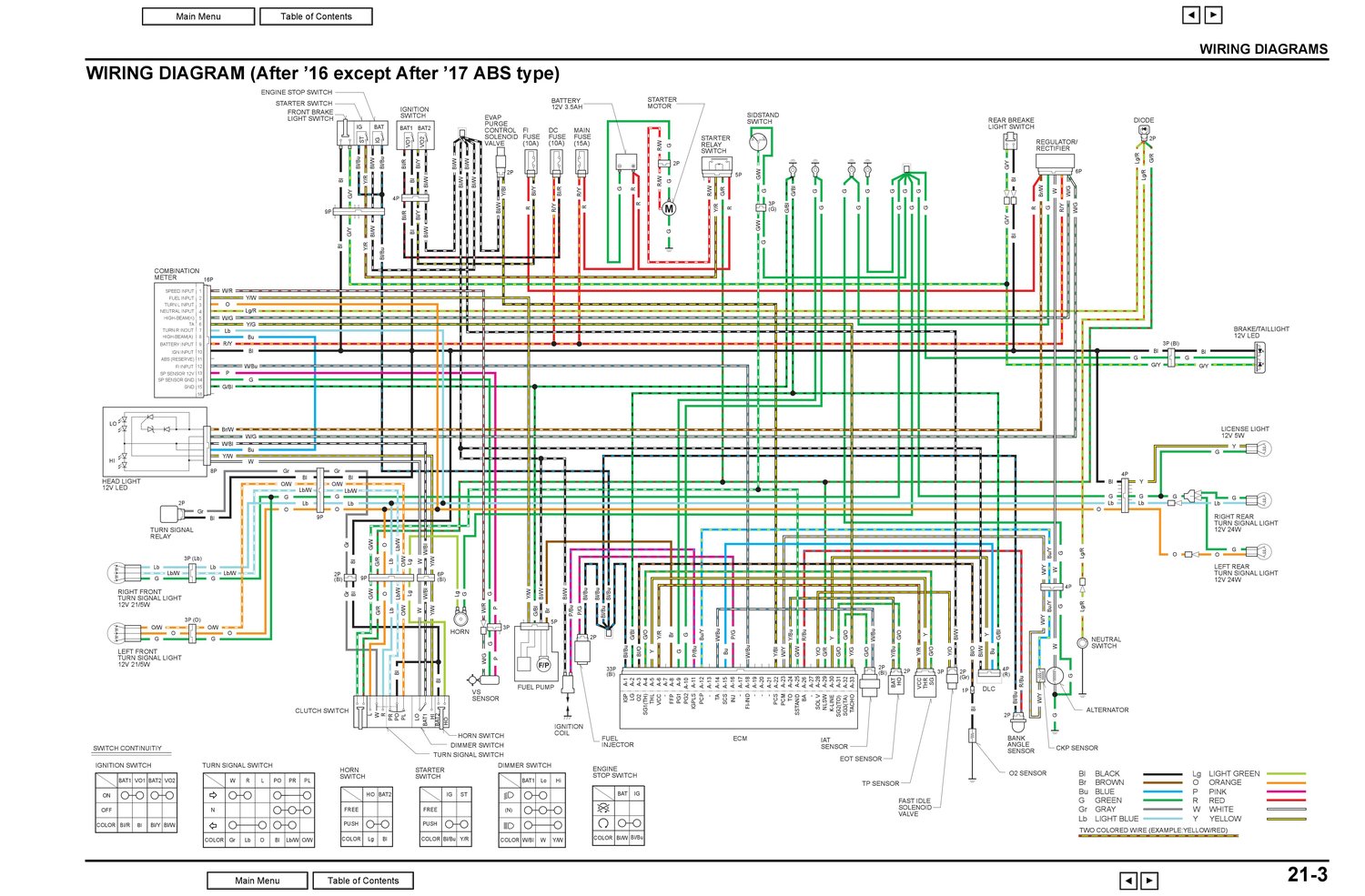The height and width of the screenshot is (896, 1365).
Task: Click the 'CLUTCH SWITCH' label
Action: 321,710
